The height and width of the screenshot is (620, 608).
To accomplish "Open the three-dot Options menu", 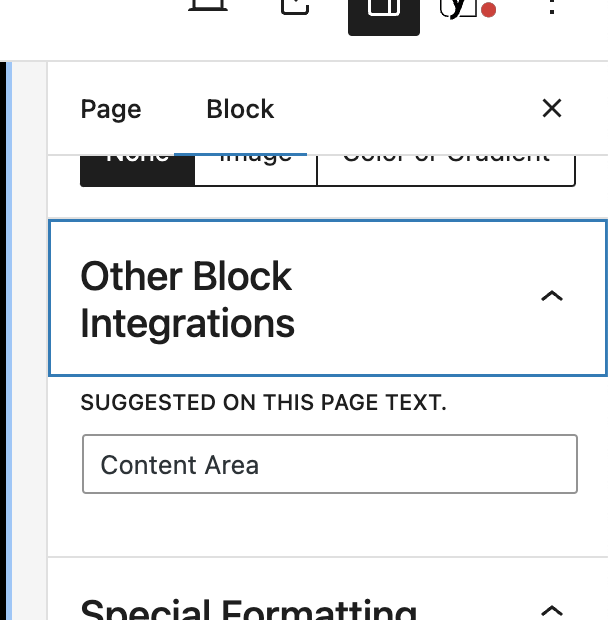I will point(552,8).
